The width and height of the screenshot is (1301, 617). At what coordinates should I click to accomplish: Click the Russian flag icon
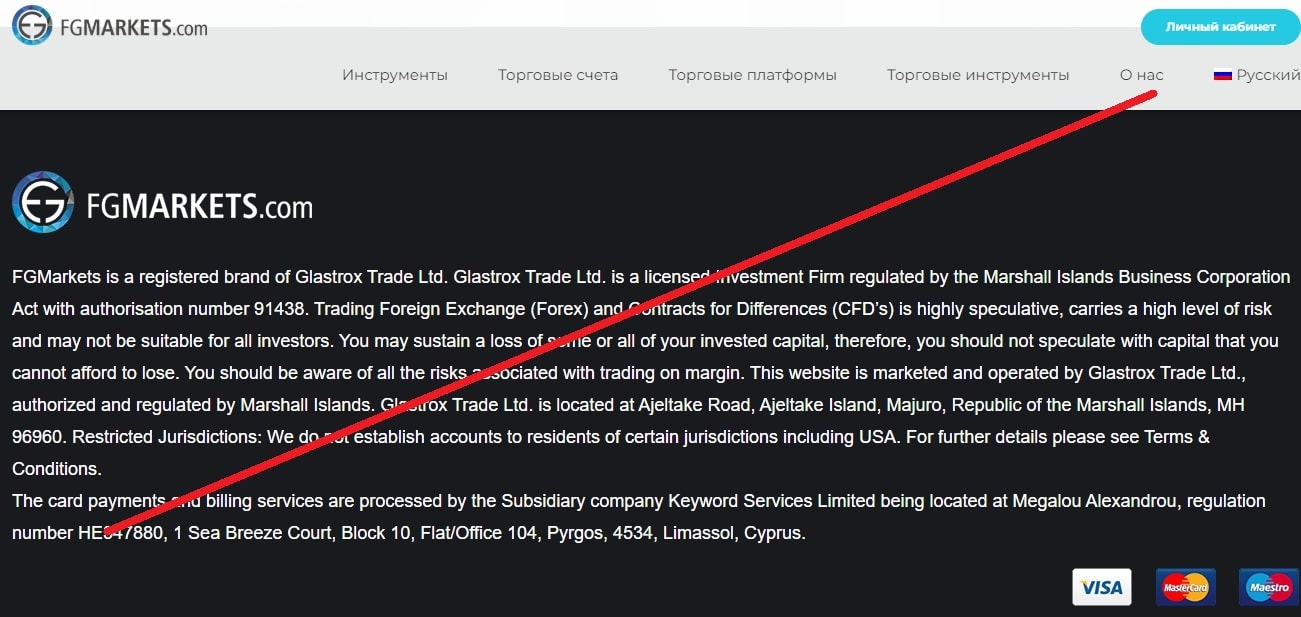[1222, 75]
